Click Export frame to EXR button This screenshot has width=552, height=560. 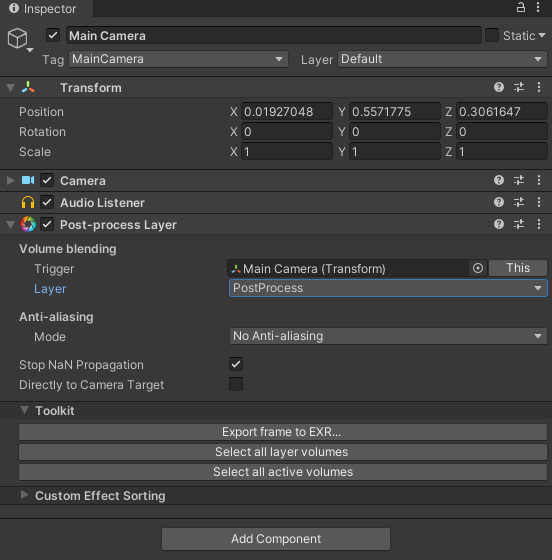283,432
